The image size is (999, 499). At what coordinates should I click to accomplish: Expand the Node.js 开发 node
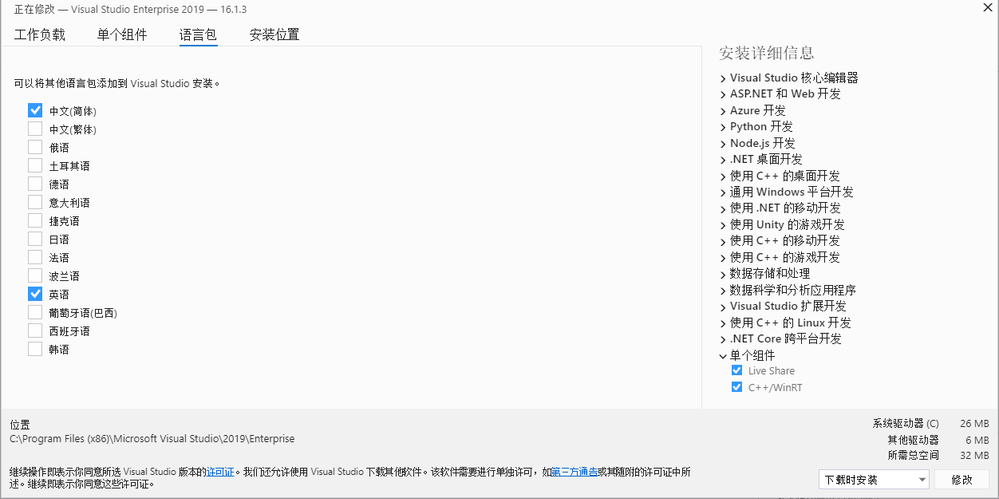[x=723, y=144]
